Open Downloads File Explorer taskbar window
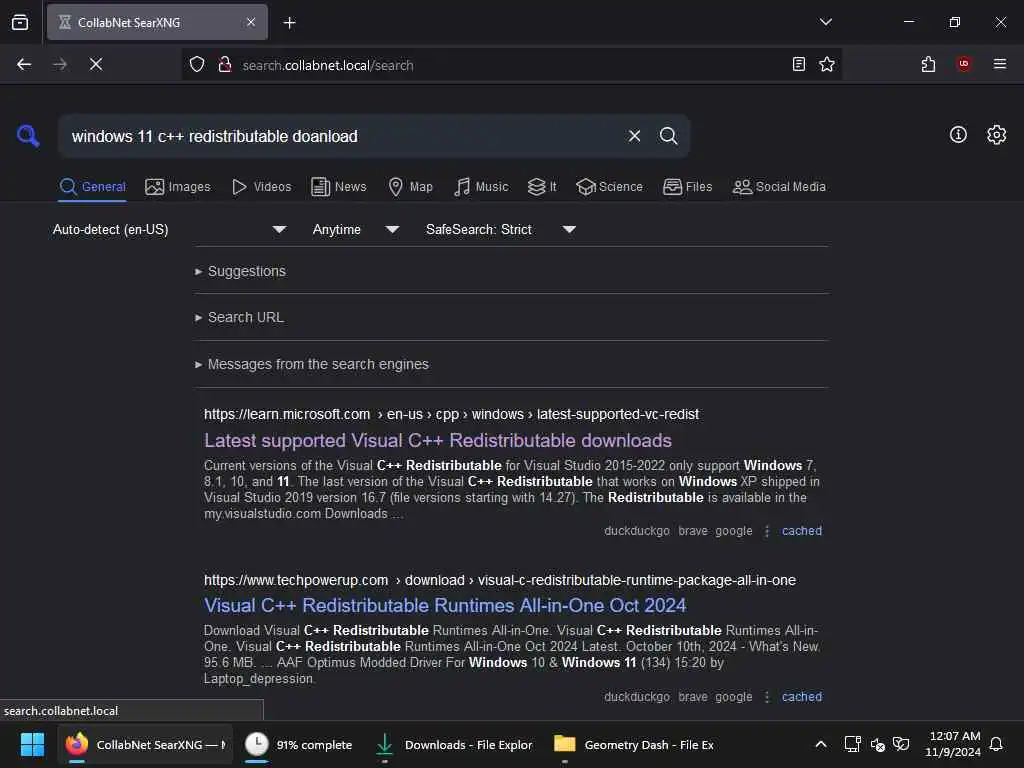1024x768 pixels. point(454,744)
